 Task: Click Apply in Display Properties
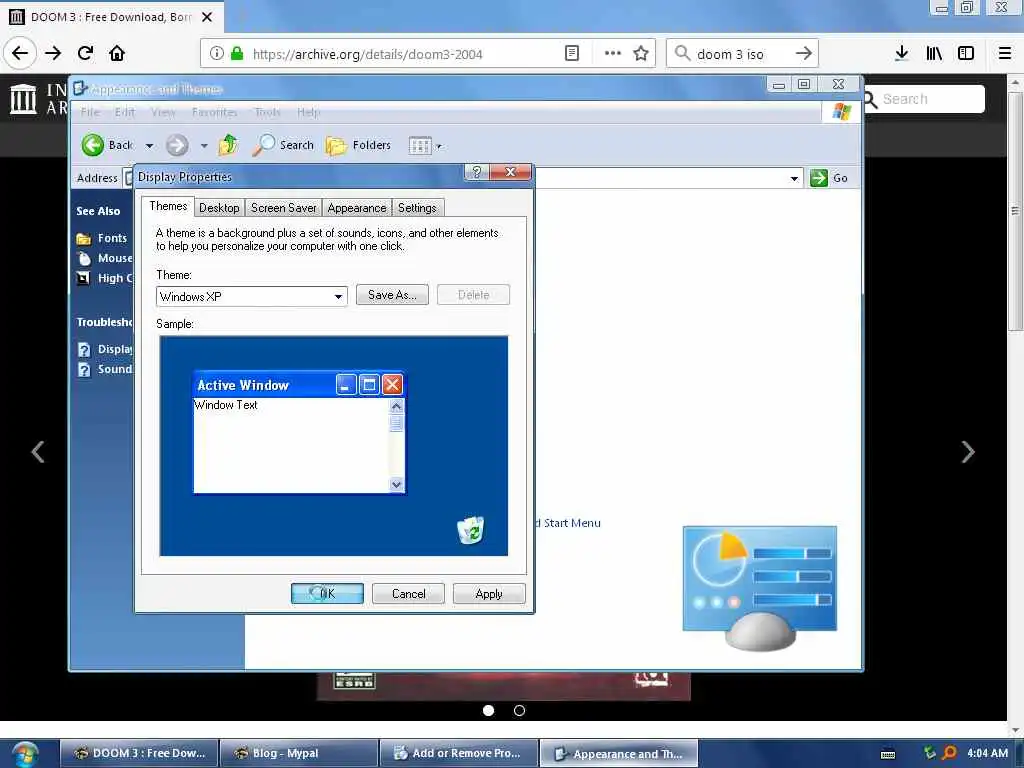point(489,594)
